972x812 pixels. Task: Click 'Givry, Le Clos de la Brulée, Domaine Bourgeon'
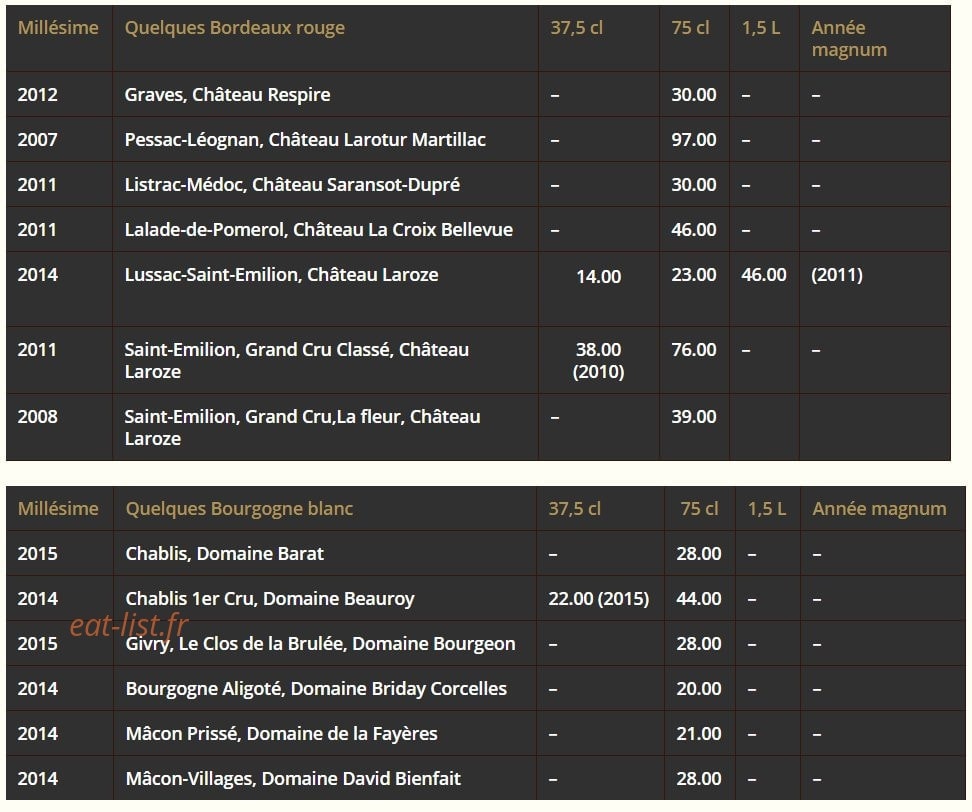(x=320, y=644)
